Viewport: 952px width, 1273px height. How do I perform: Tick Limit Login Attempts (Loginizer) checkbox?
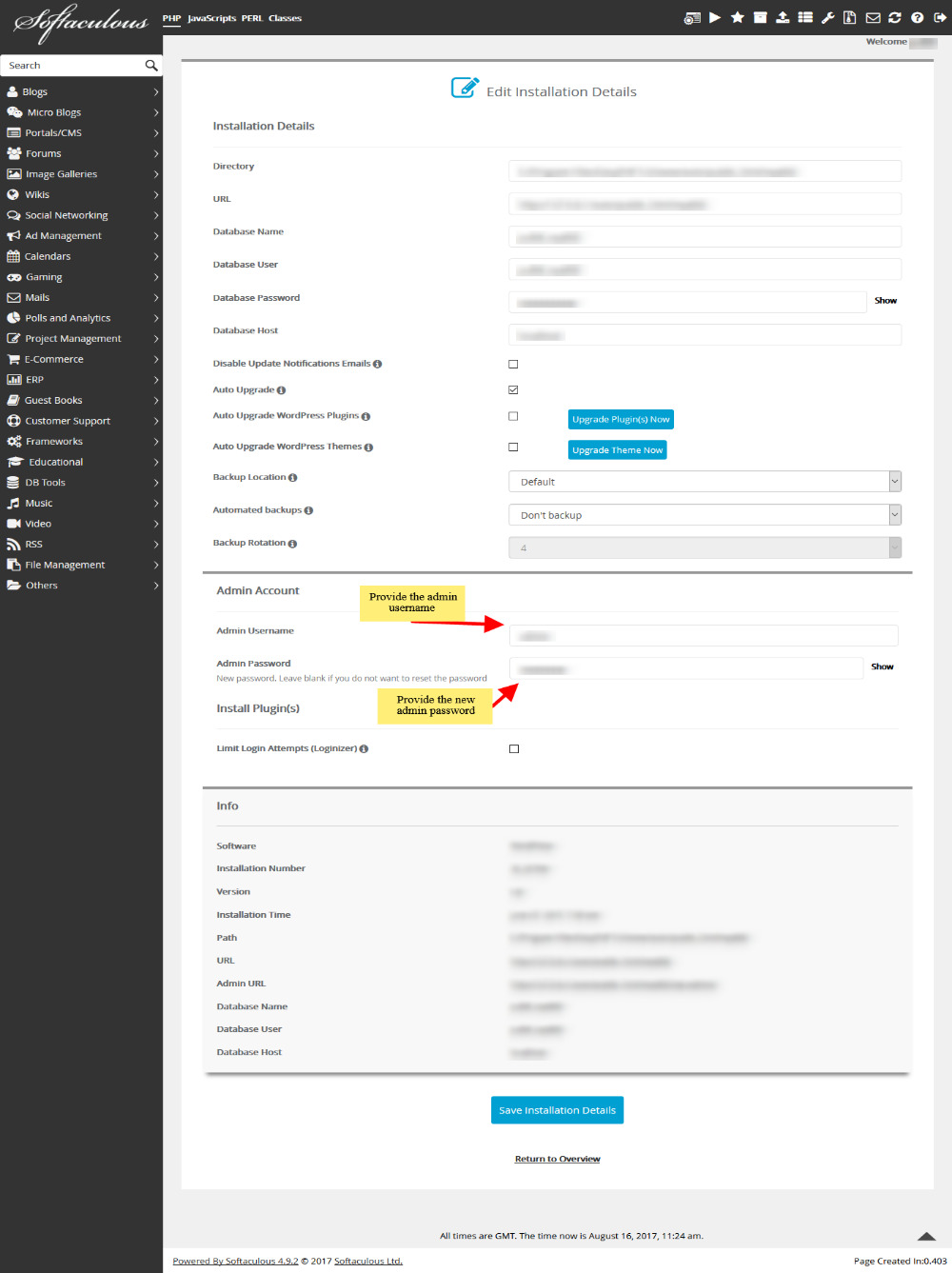pos(514,749)
